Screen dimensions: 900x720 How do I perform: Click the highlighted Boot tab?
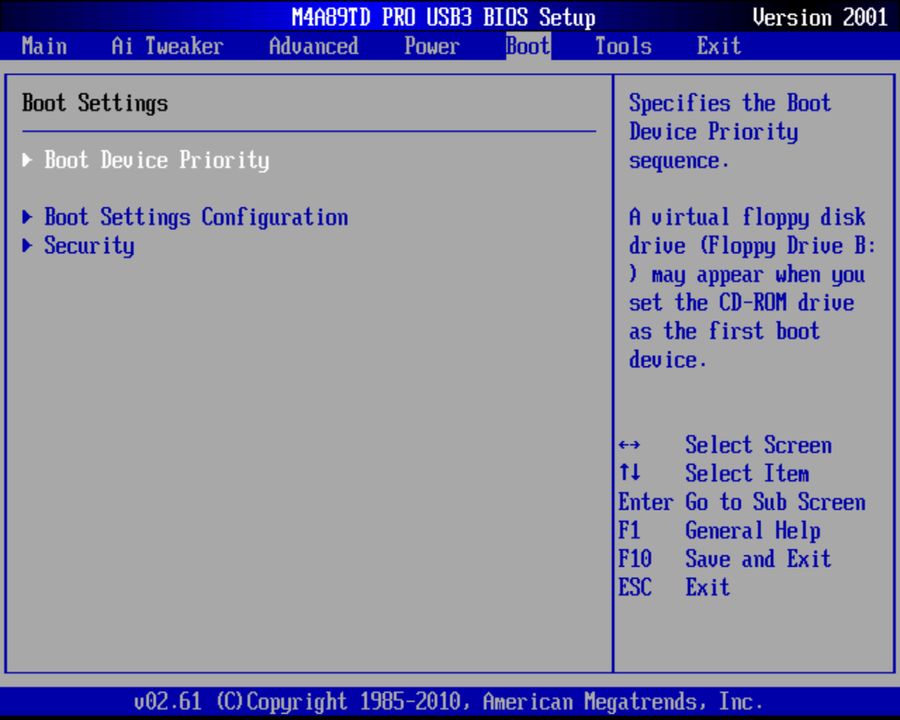pyautogui.click(x=527, y=46)
